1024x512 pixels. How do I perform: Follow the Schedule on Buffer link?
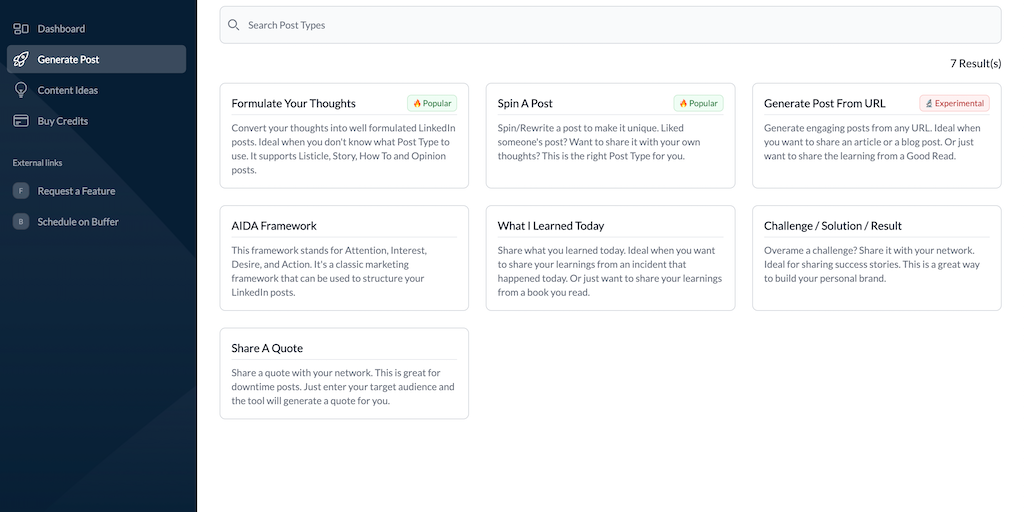[x=78, y=221]
